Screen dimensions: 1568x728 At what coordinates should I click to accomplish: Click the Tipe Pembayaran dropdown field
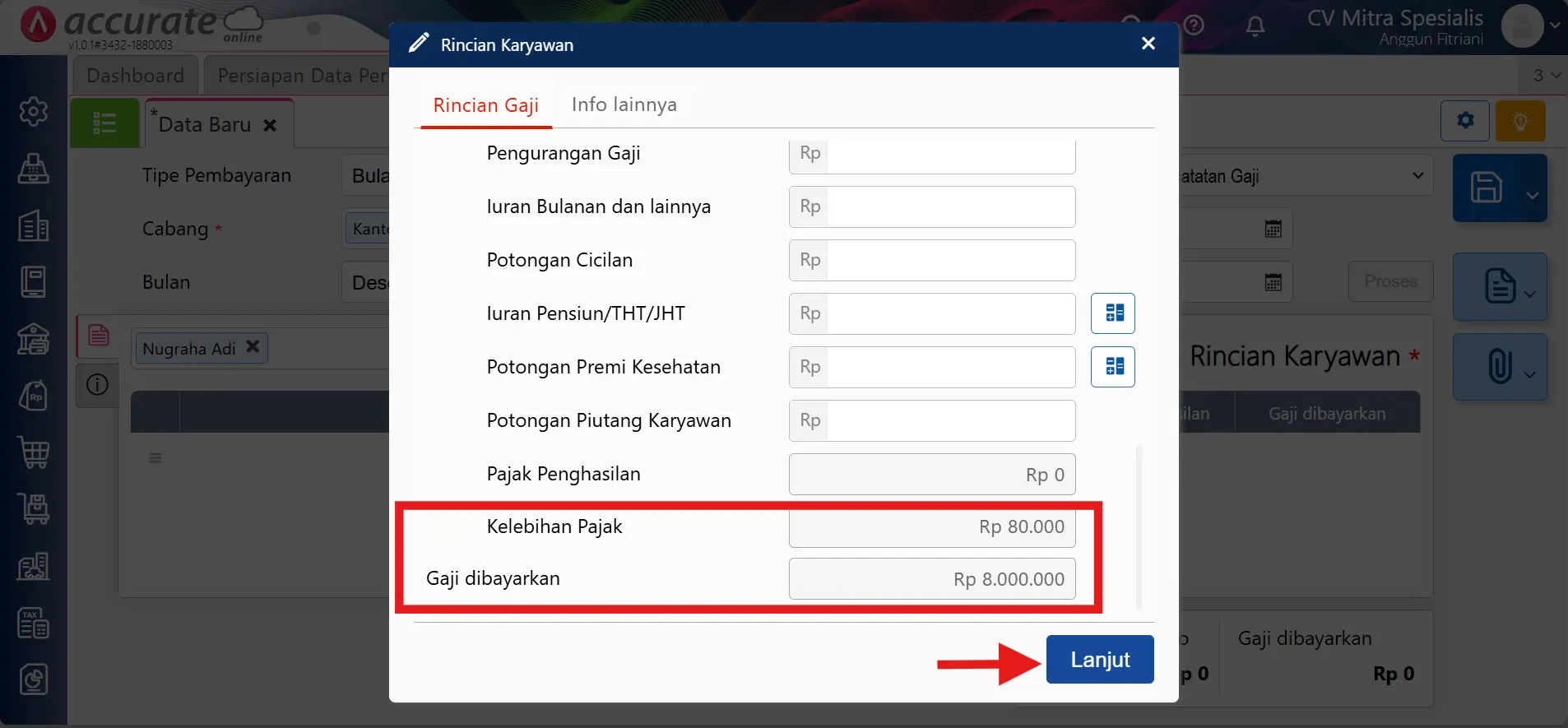[x=365, y=175]
